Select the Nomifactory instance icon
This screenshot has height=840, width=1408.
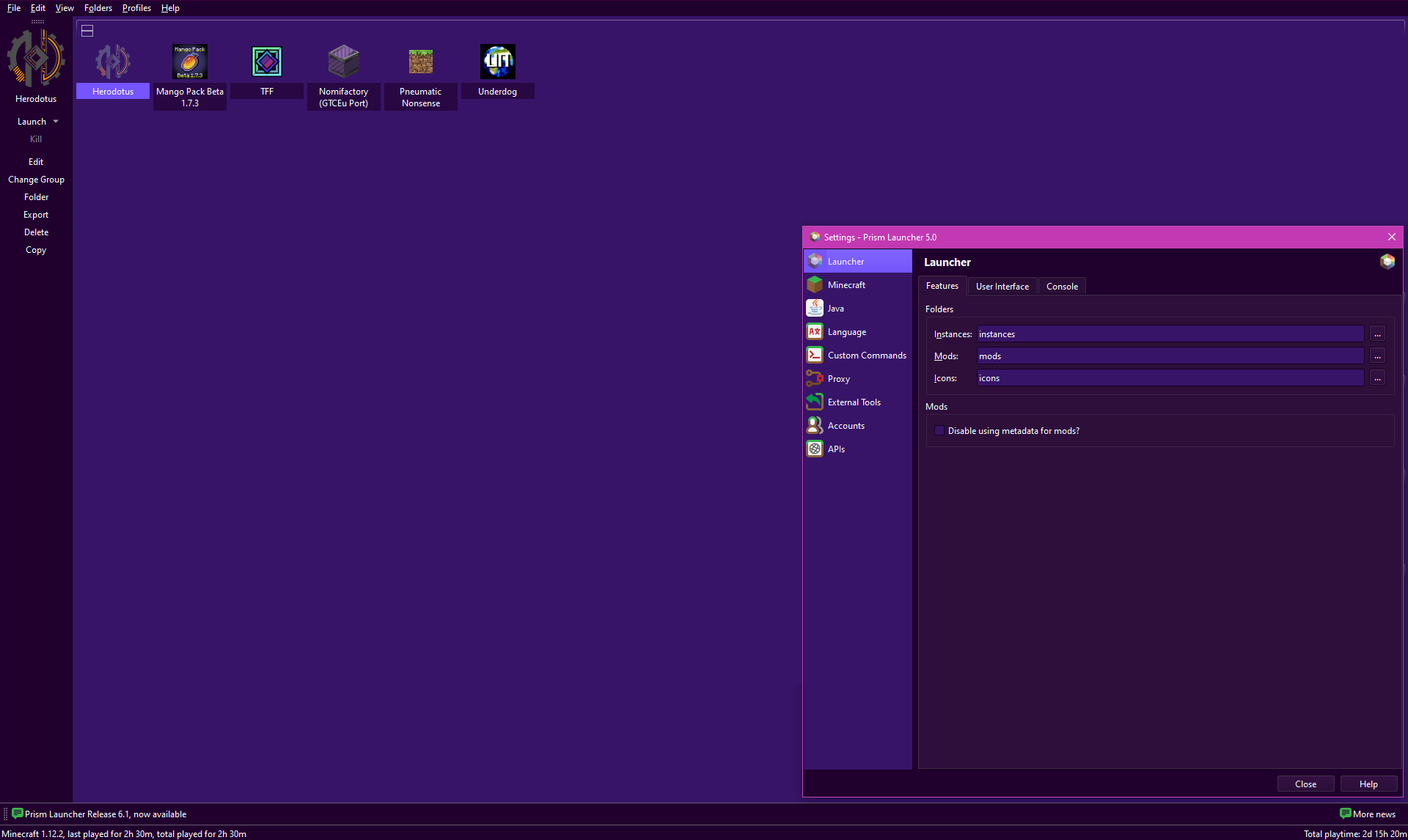tap(343, 62)
